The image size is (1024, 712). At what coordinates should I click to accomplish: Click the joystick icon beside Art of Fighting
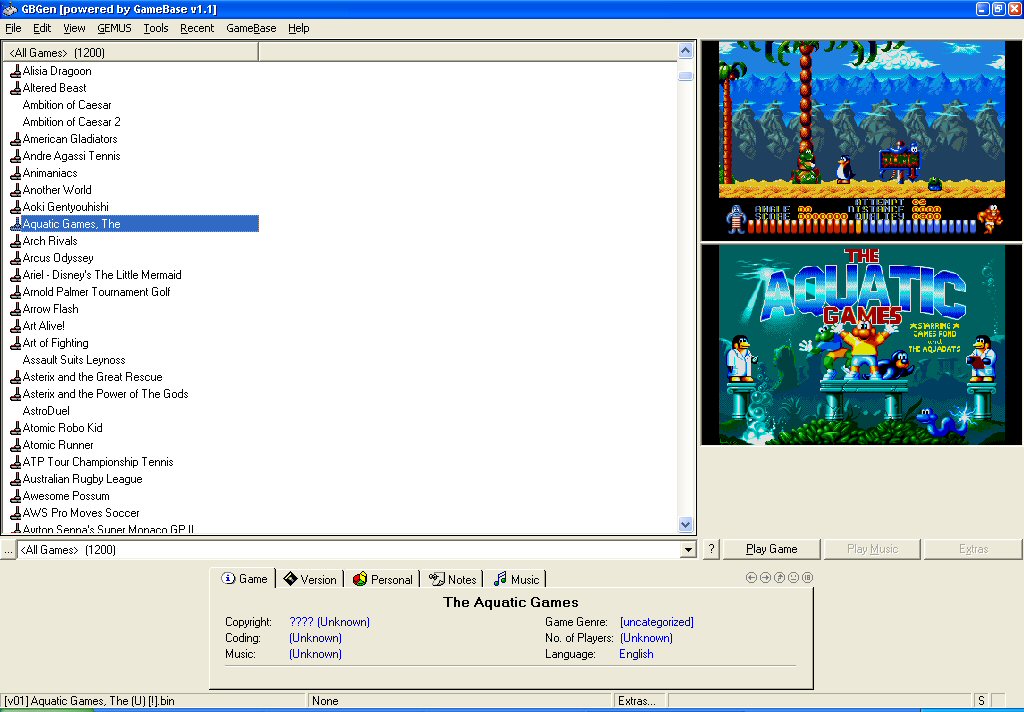coord(16,343)
